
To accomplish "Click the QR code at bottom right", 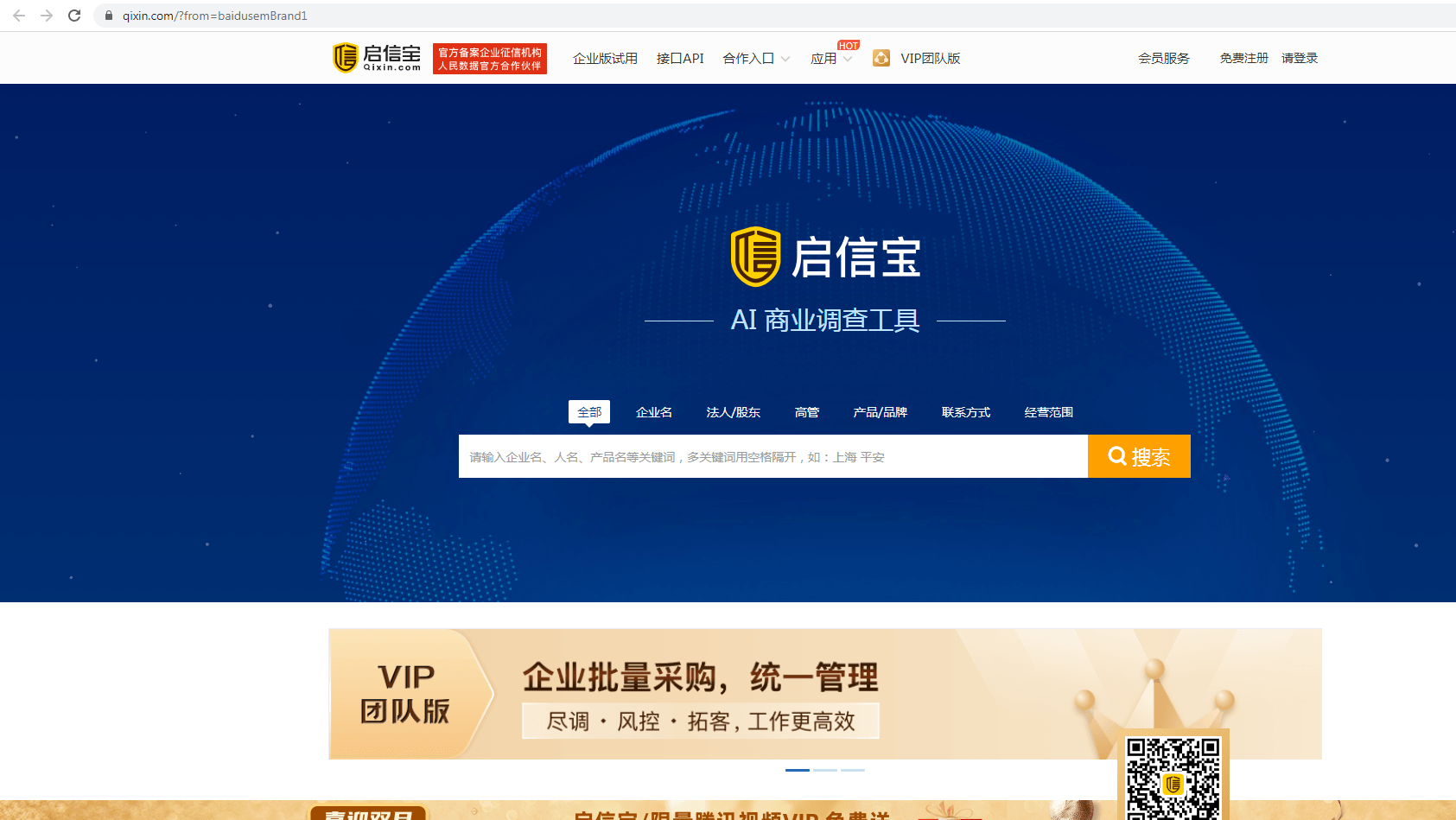I will click(x=1173, y=778).
